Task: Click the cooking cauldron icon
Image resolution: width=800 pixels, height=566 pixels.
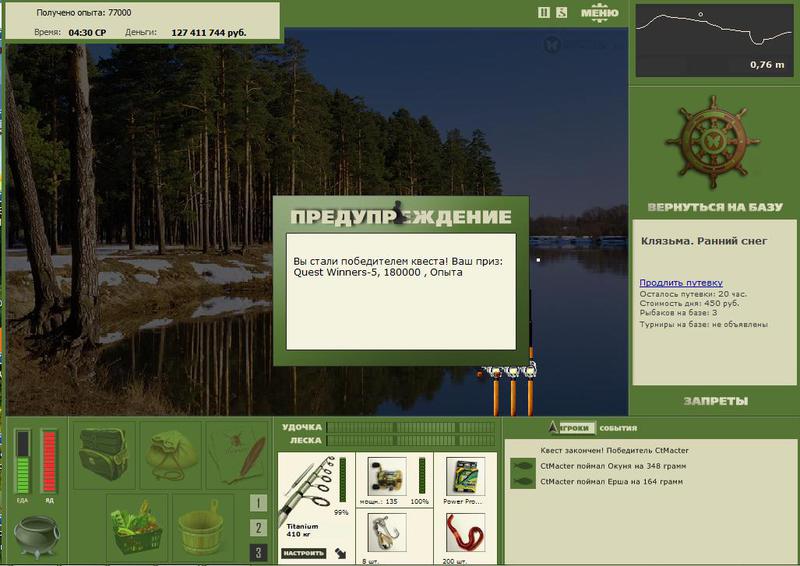Action: coord(36,536)
